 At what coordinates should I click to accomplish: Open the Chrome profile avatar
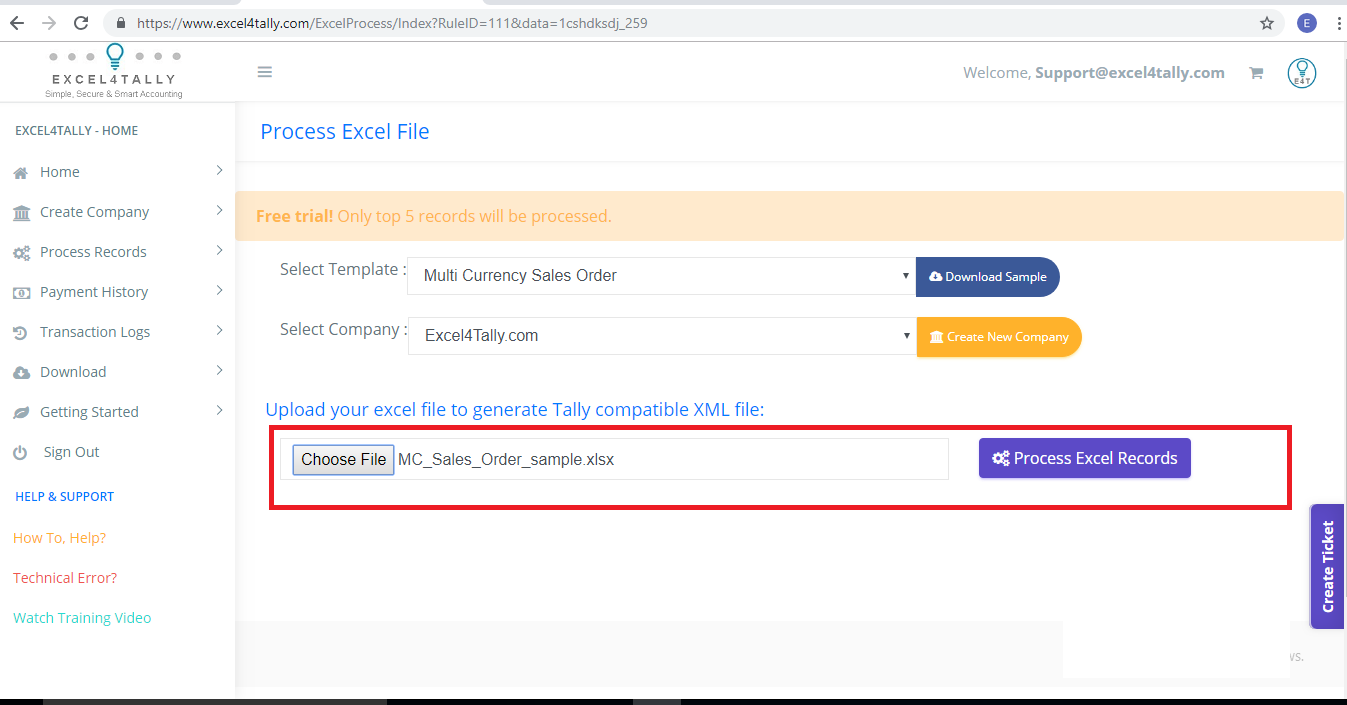[x=1306, y=23]
